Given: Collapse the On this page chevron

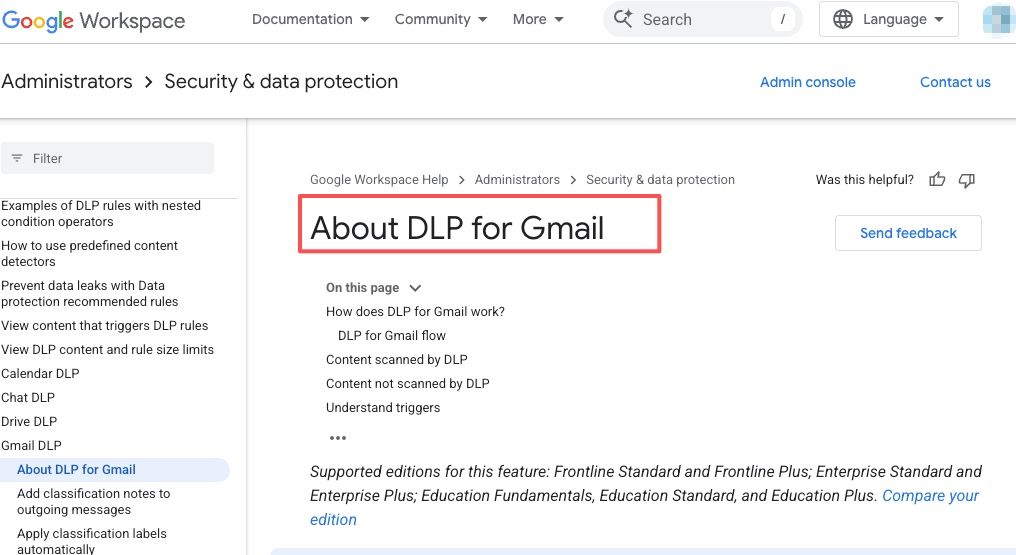Looking at the screenshot, I should [415, 288].
